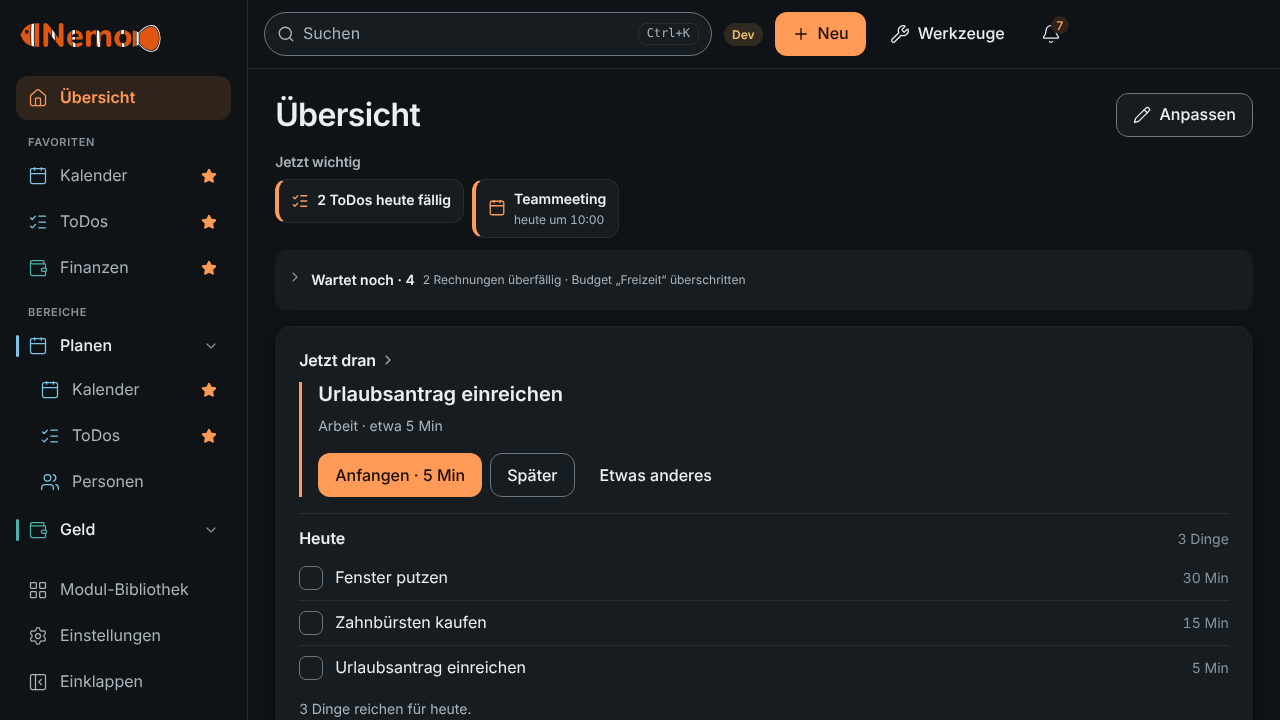
Task: Click the Nemo fish logo
Action: coord(91,37)
